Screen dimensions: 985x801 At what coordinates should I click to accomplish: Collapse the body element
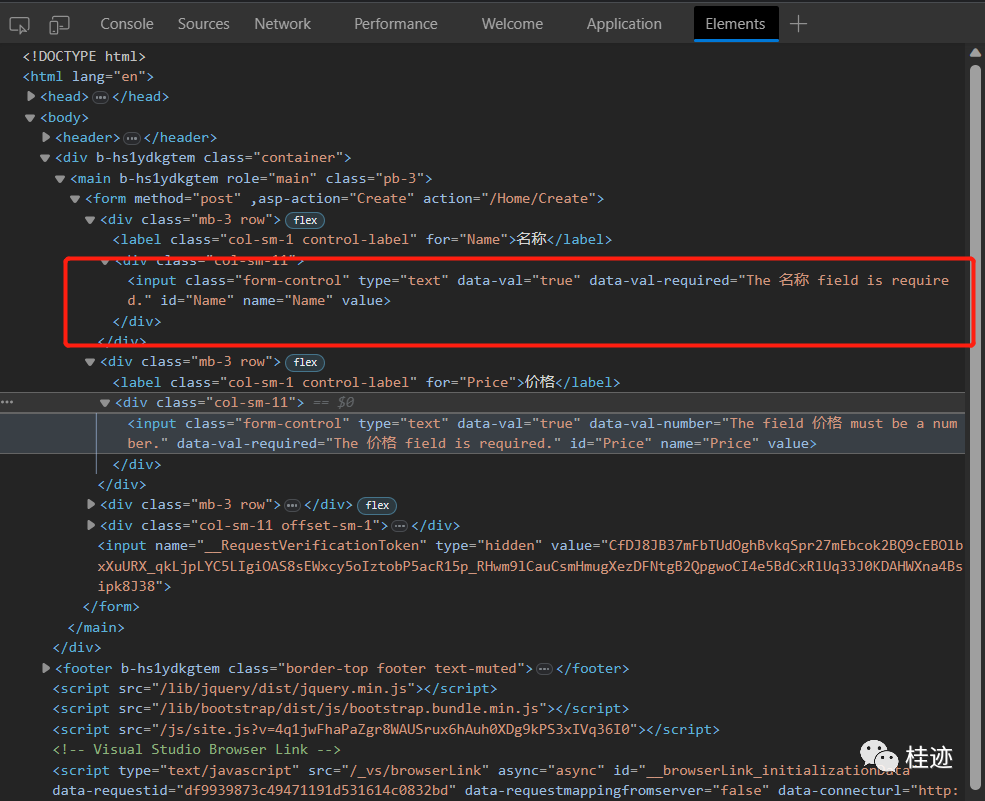click(x=30, y=117)
